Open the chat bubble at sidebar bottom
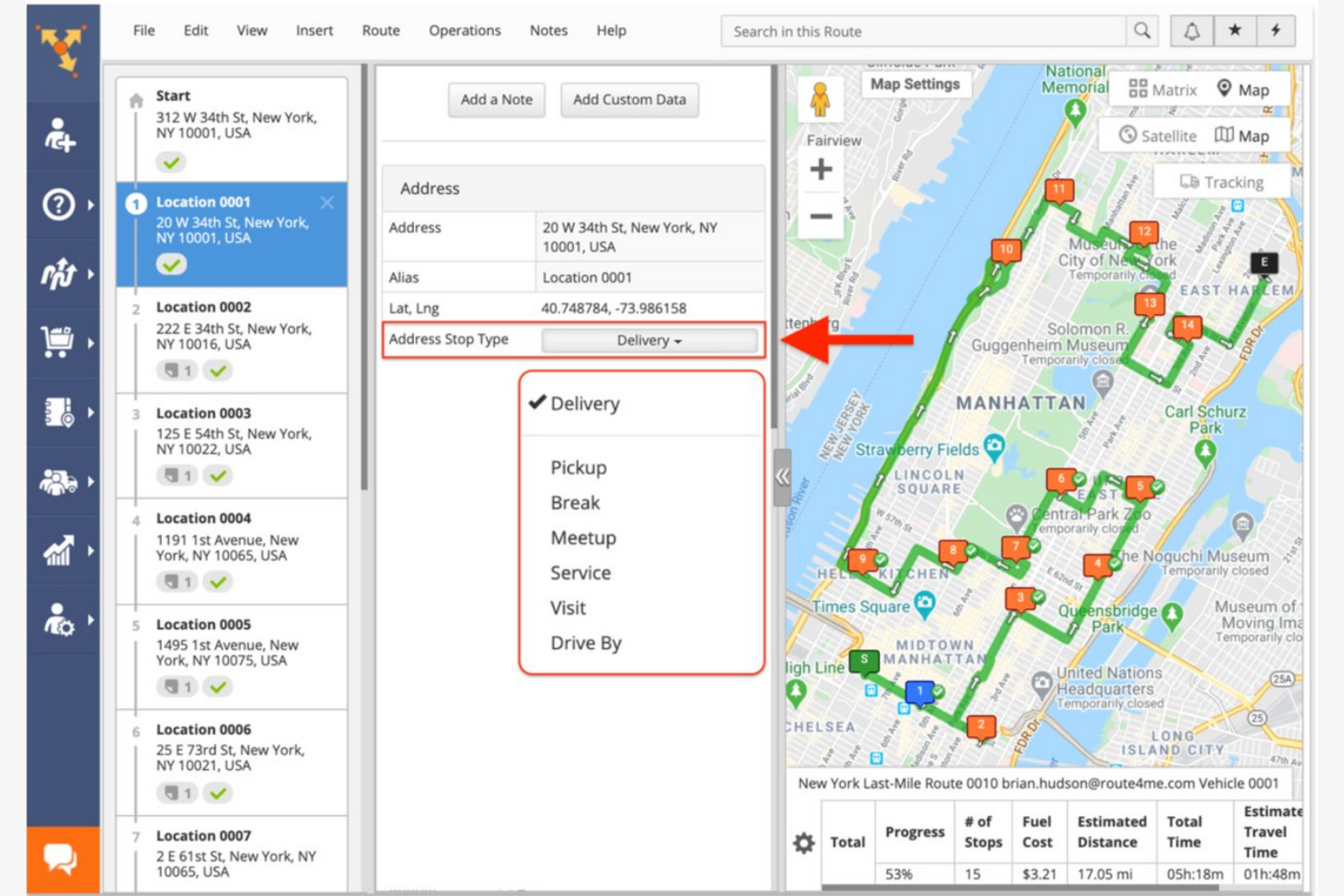The width and height of the screenshot is (1344, 896). point(62,856)
